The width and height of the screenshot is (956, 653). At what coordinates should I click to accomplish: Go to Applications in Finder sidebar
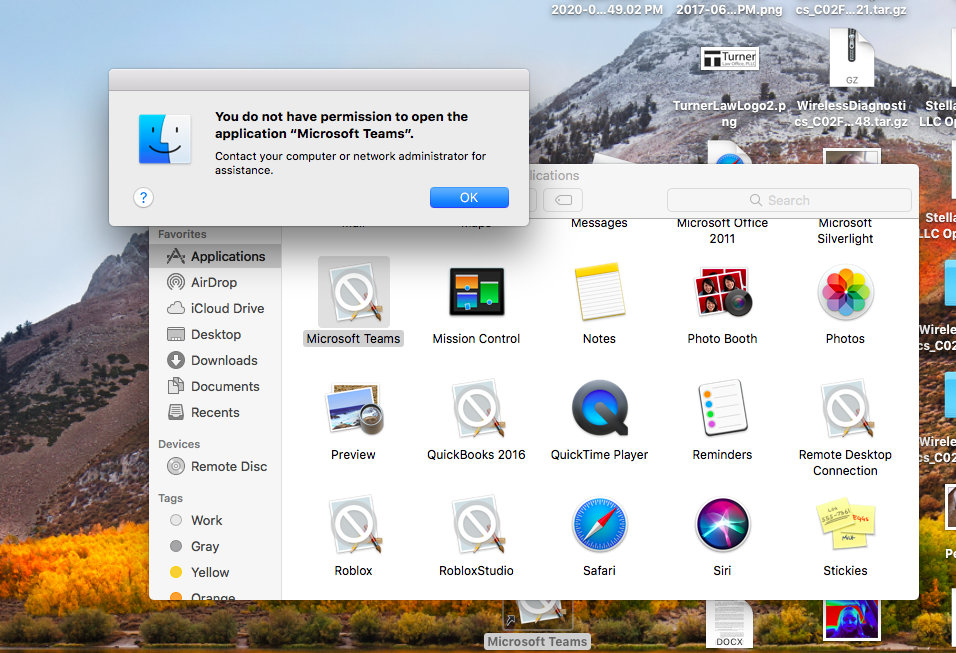215,257
